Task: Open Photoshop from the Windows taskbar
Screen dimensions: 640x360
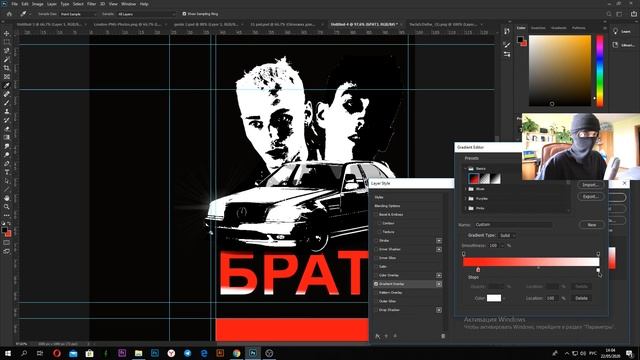Action: pyautogui.click(x=253, y=353)
